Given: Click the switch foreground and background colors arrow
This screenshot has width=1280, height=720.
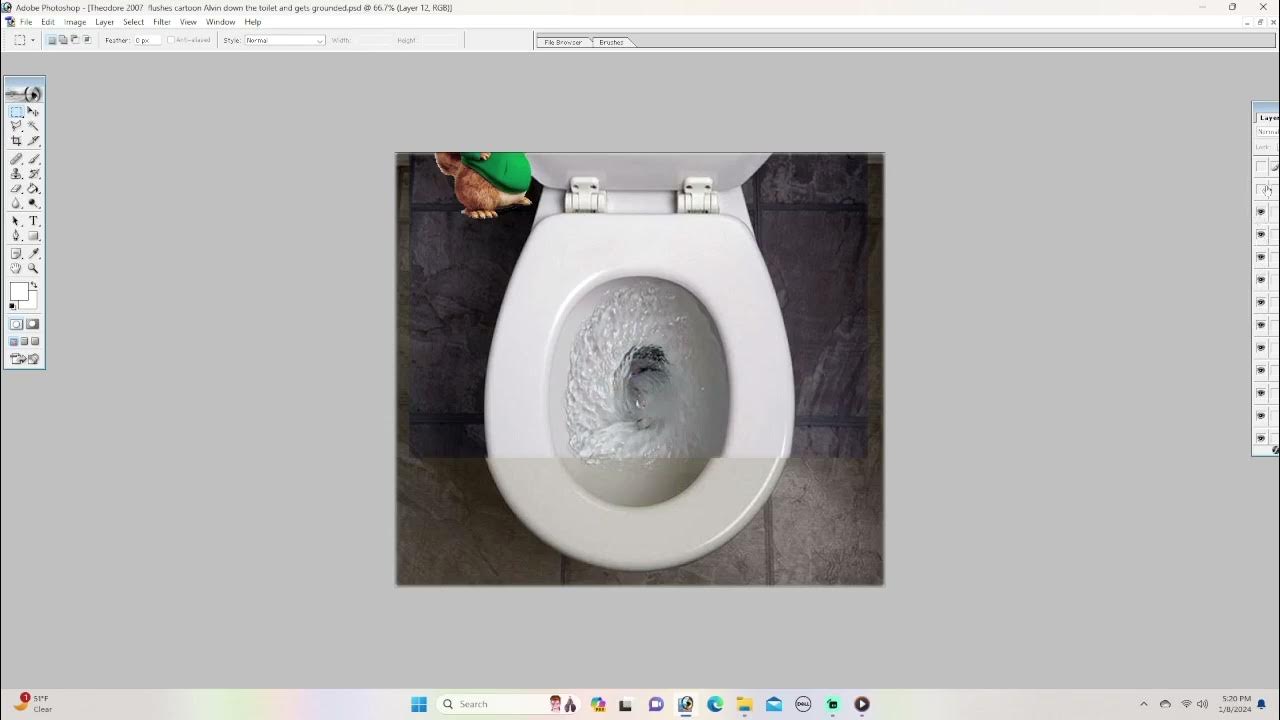Looking at the screenshot, I should 33,286.
